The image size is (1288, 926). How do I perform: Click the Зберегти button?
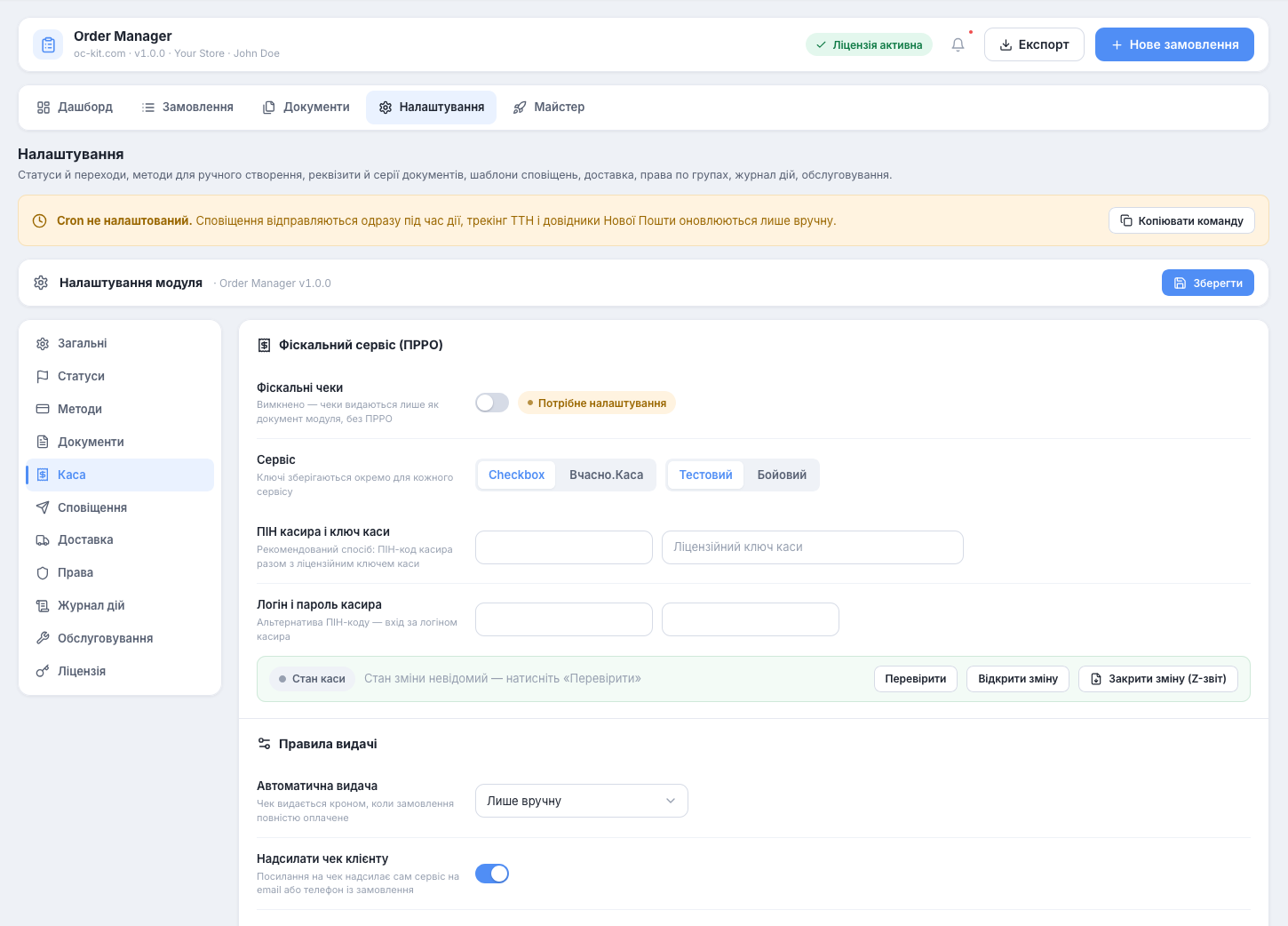(x=1208, y=283)
